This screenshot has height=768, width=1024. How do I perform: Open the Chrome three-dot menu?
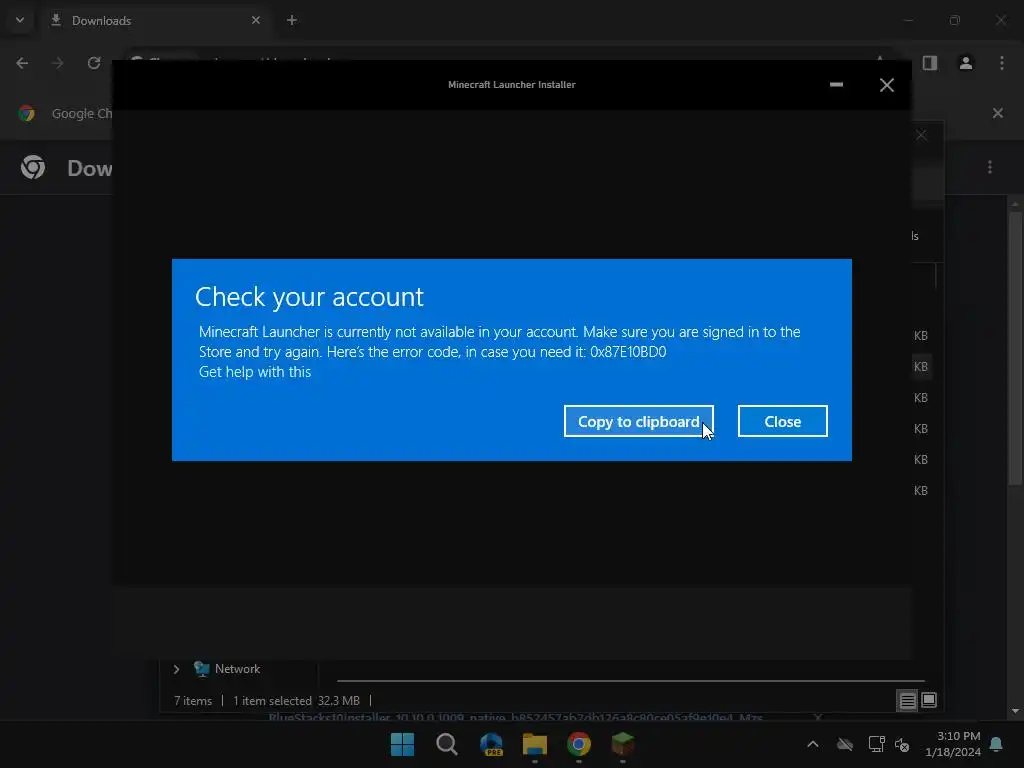pos(1002,63)
